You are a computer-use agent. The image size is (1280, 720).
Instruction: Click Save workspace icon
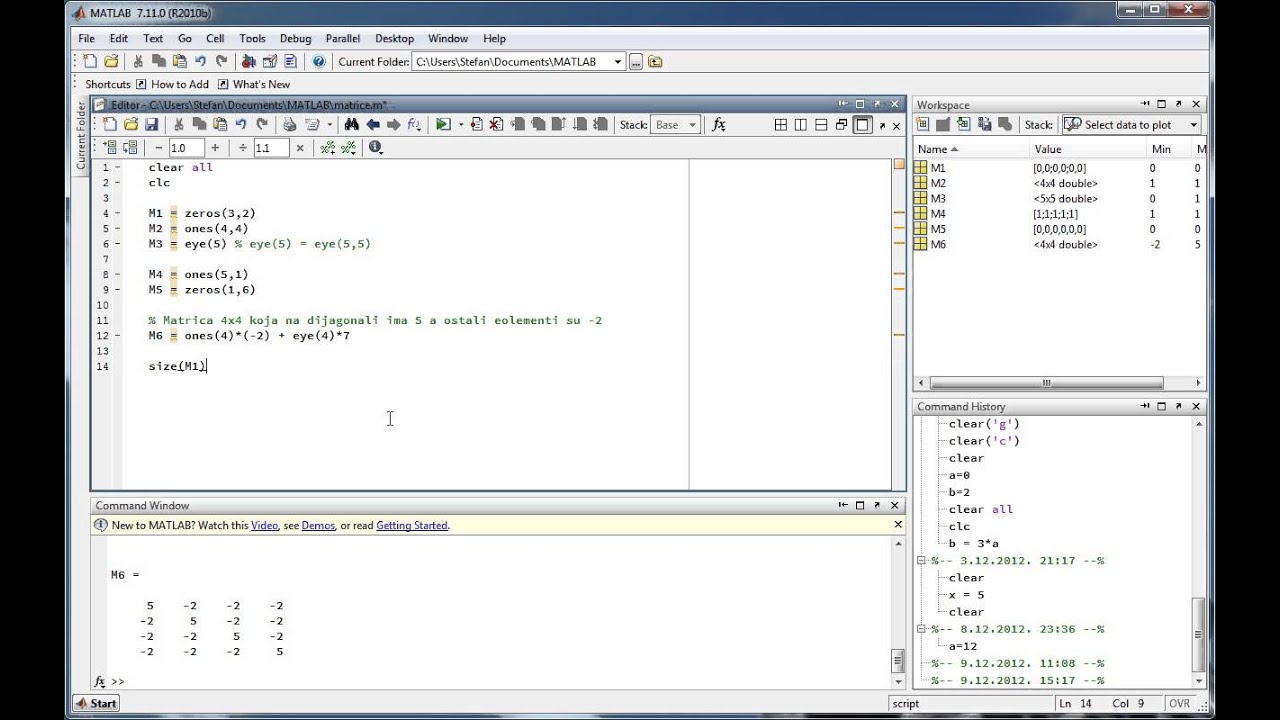tap(985, 125)
